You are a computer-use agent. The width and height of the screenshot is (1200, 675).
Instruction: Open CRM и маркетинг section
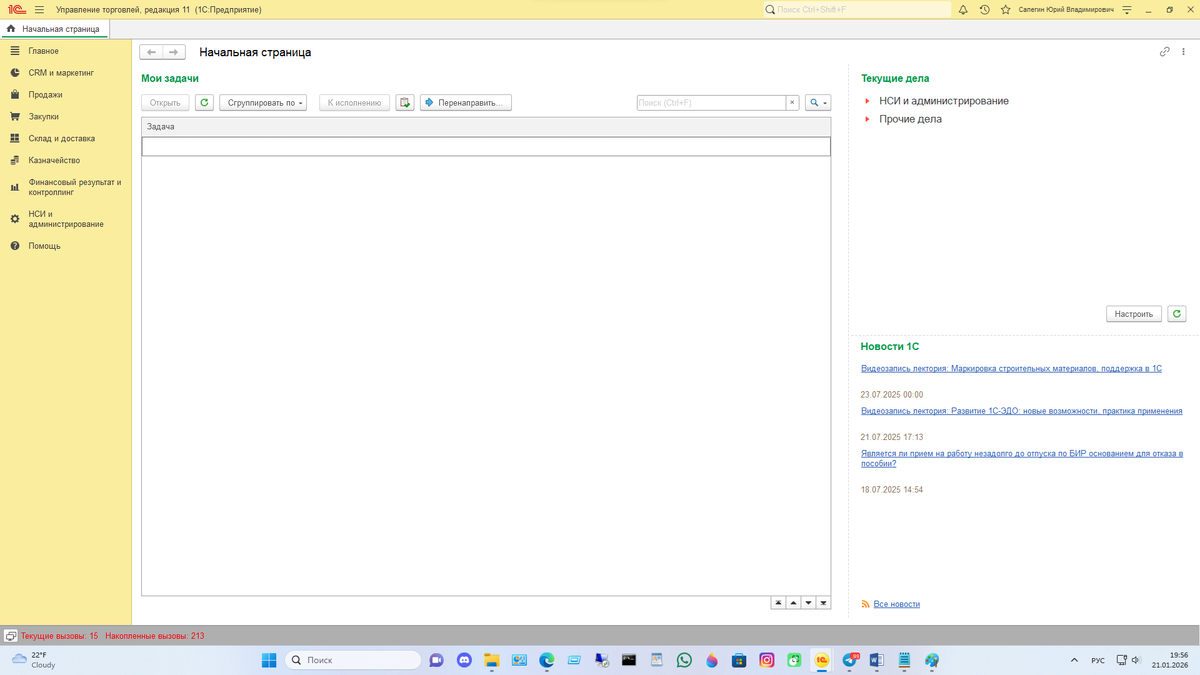point(60,73)
